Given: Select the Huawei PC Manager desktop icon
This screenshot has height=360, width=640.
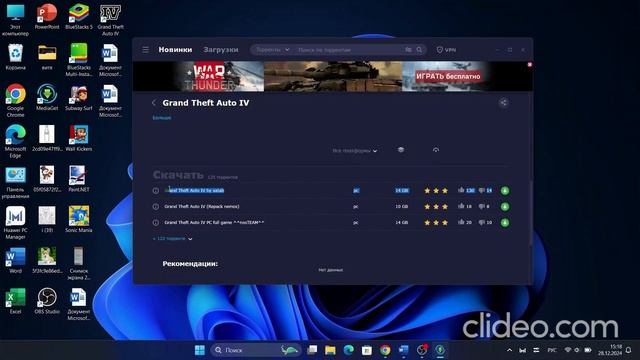Looking at the screenshot, I should pos(16,222).
